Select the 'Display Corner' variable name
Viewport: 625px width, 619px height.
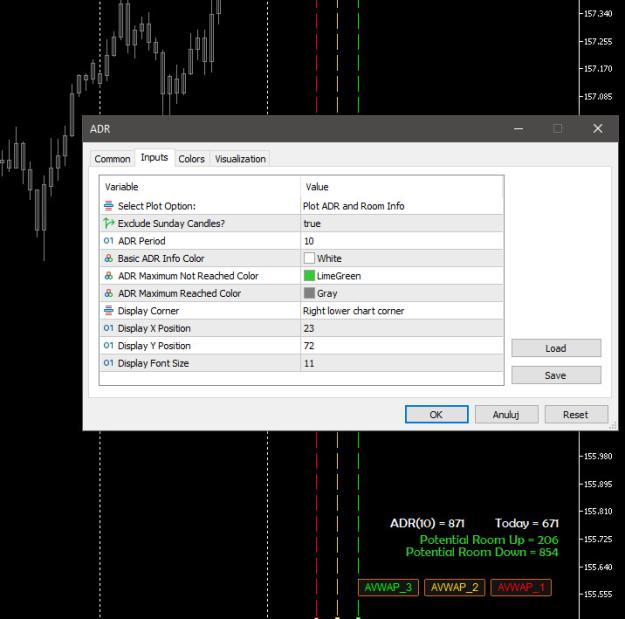148,310
